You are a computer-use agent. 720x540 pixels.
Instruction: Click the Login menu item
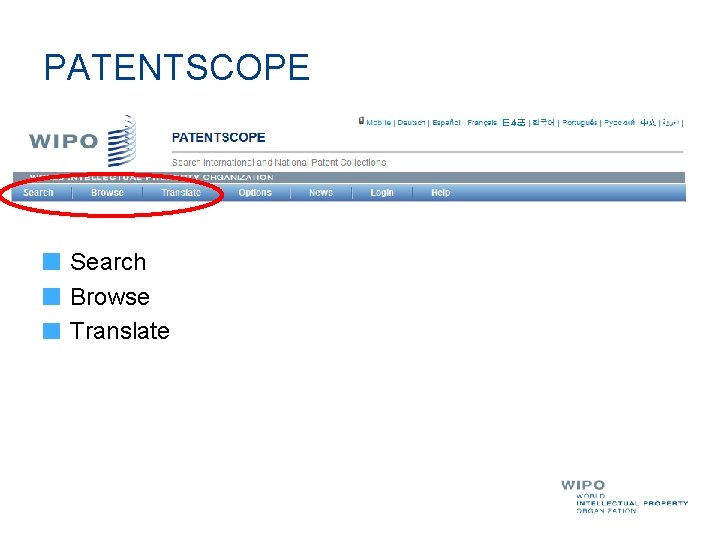(x=382, y=193)
